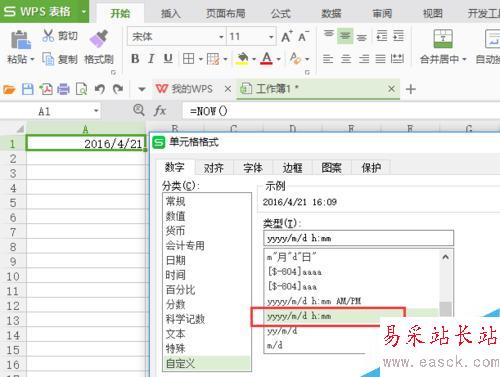Switch to the Alignment tab in dialog
The image size is (500, 377).
[214, 168]
